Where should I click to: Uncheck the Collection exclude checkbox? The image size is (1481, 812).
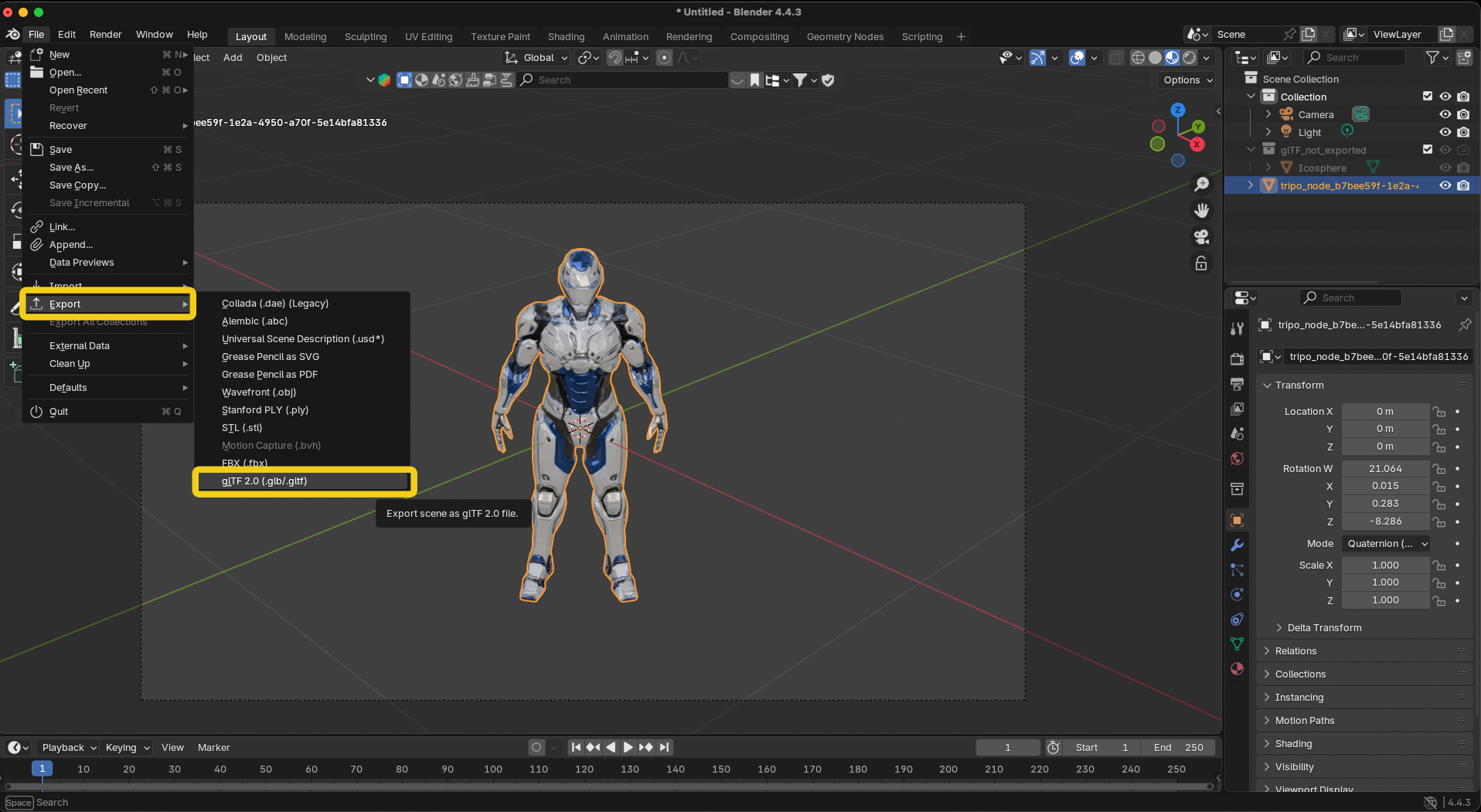(x=1428, y=97)
